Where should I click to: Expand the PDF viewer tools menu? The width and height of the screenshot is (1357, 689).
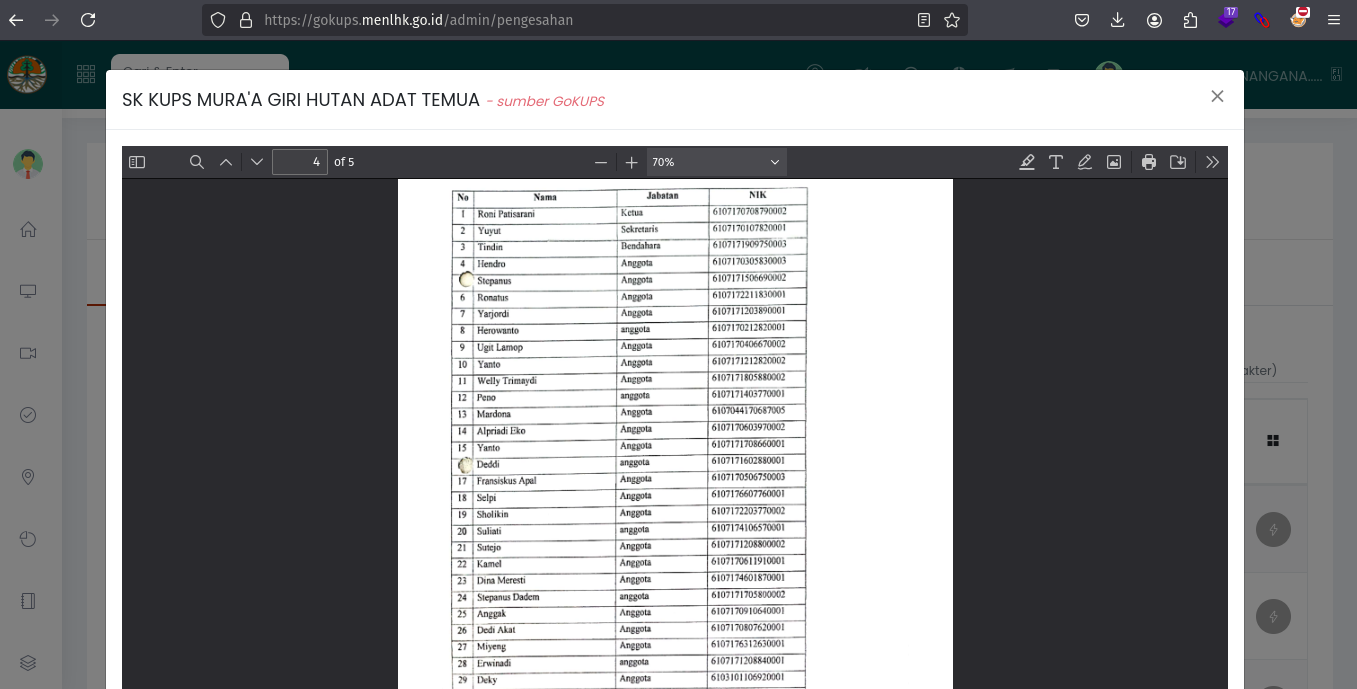click(x=1212, y=162)
